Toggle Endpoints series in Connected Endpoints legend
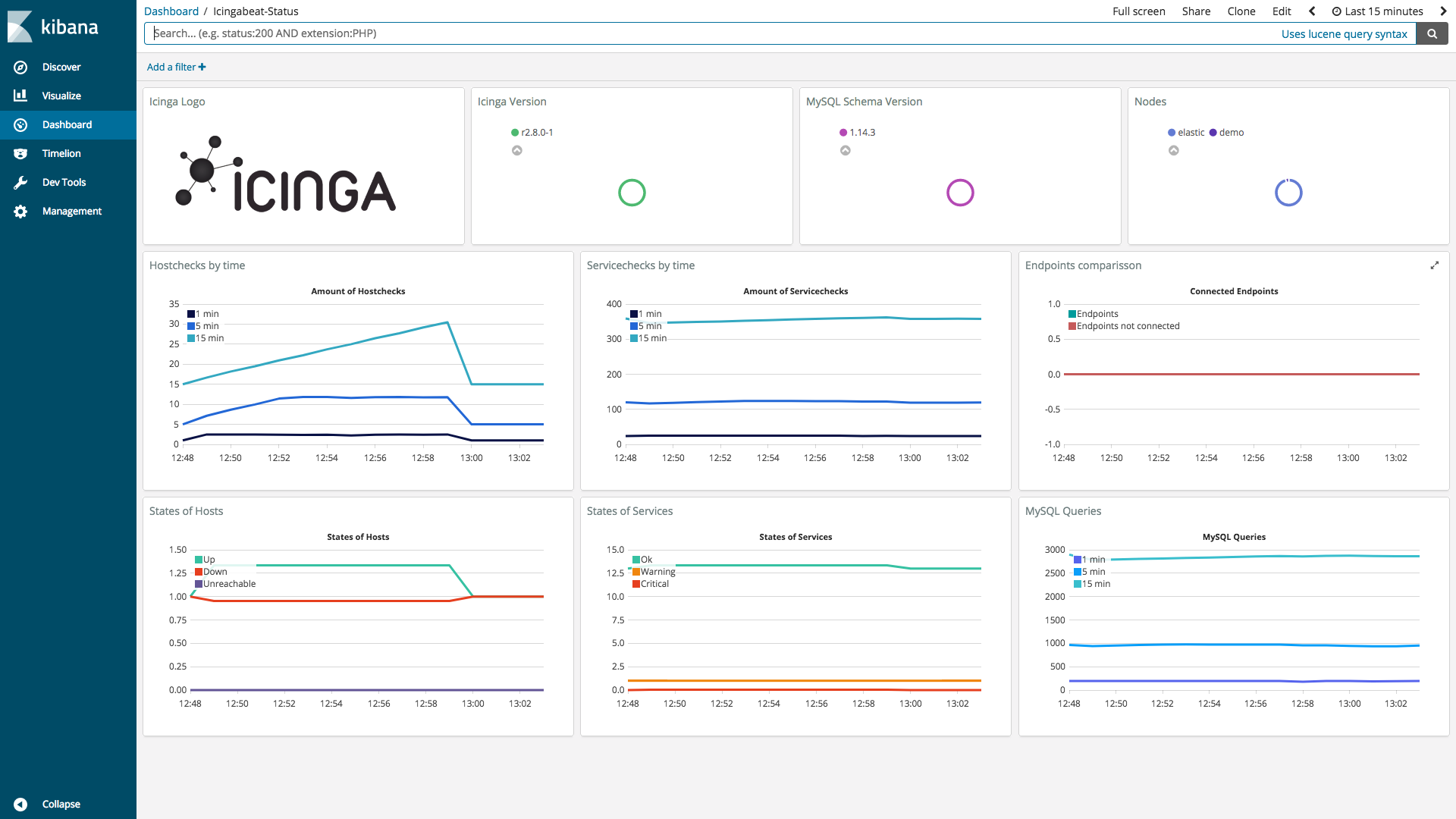This screenshot has width=1456, height=819. tap(1094, 314)
